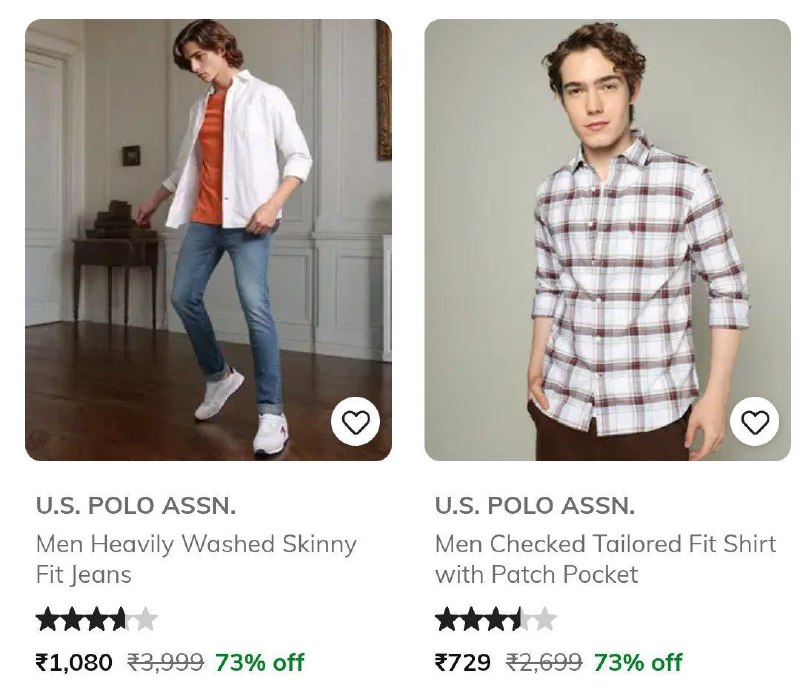Click the struck-through ₹3,999 original price
This screenshot has width=800, height=693.
click(x=166, y=662)
